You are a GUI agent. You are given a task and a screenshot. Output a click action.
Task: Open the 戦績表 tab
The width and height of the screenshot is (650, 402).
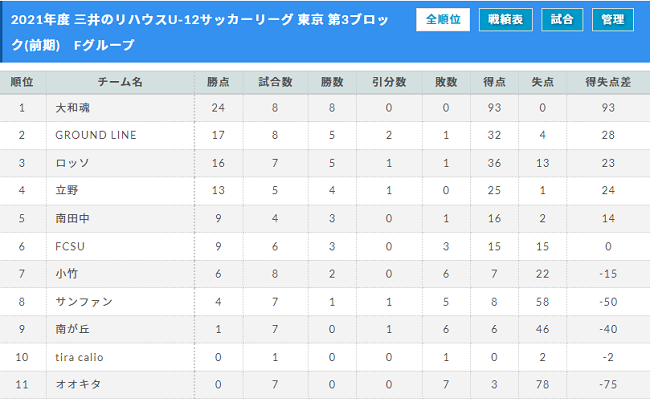pyautogui.click(x=505, y=19)
